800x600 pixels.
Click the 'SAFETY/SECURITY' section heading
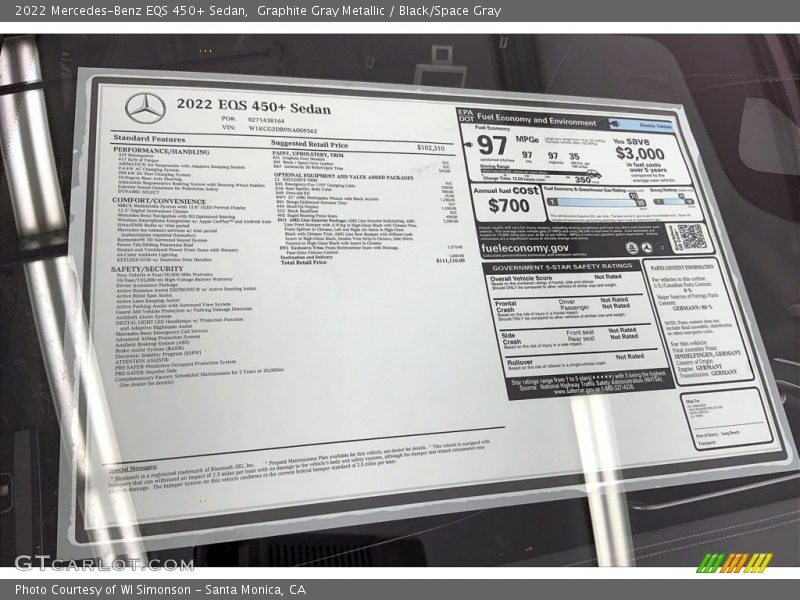point(147,269)
